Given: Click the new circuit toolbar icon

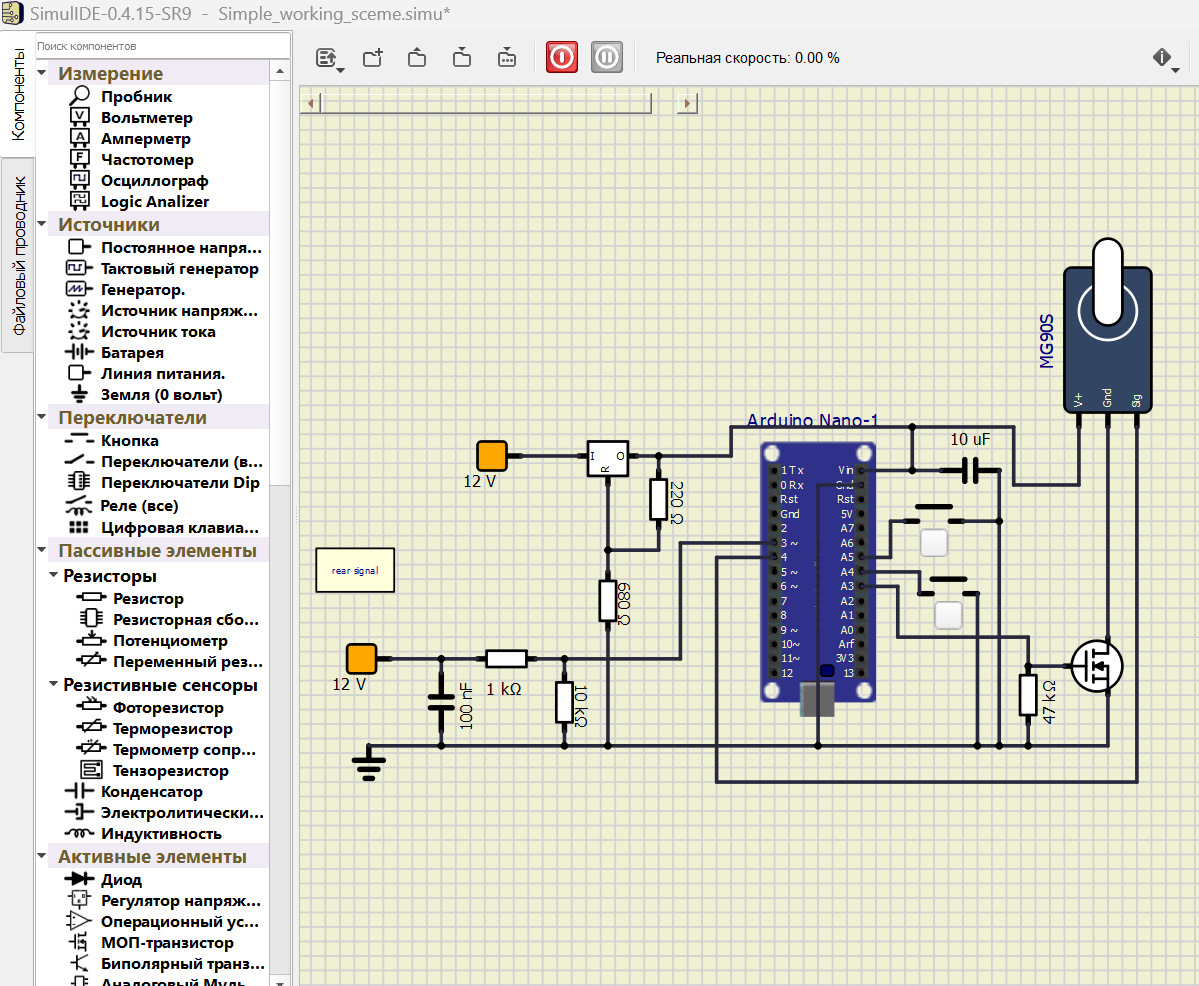Looking at the screenshot, I should 373,58.
